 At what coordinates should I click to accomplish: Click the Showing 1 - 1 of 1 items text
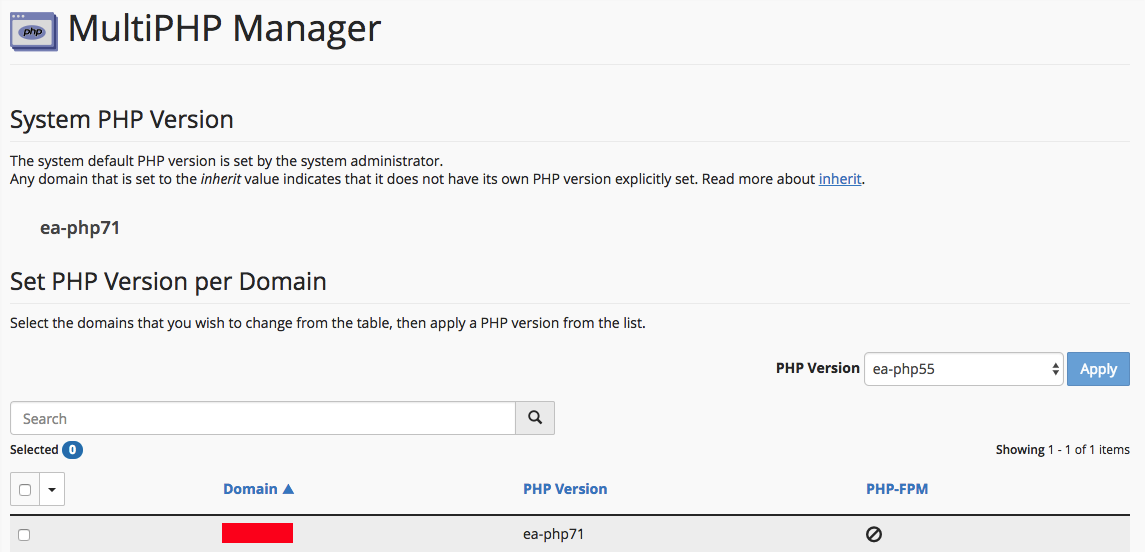(x=1062, y=450)
